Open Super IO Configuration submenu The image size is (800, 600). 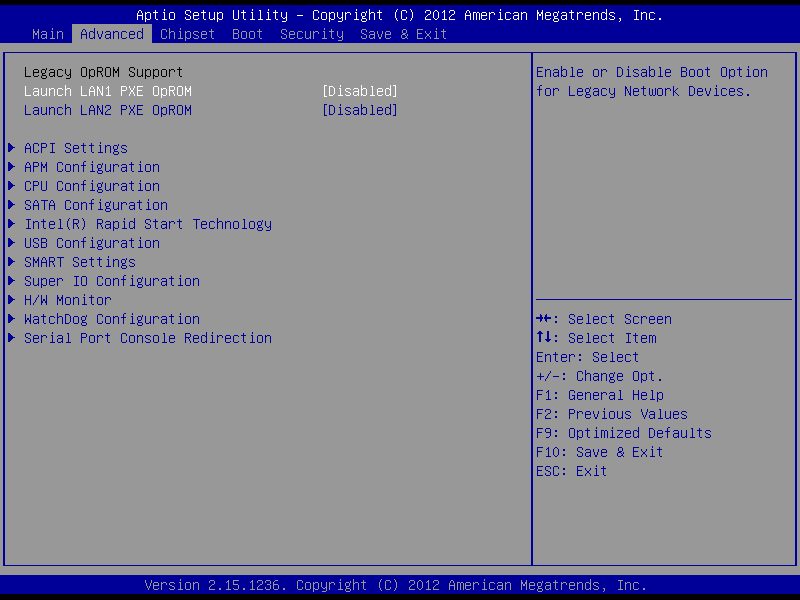point(111,281)
